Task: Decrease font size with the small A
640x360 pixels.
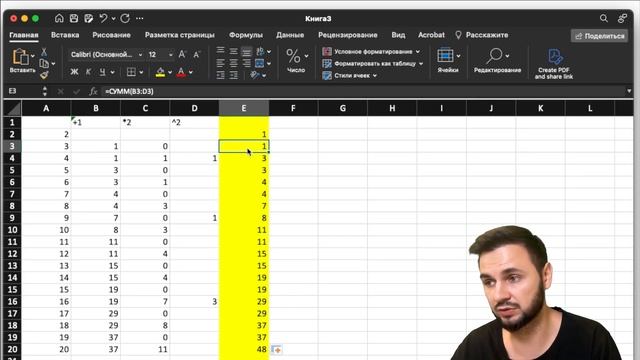Action: coord(196,54)
